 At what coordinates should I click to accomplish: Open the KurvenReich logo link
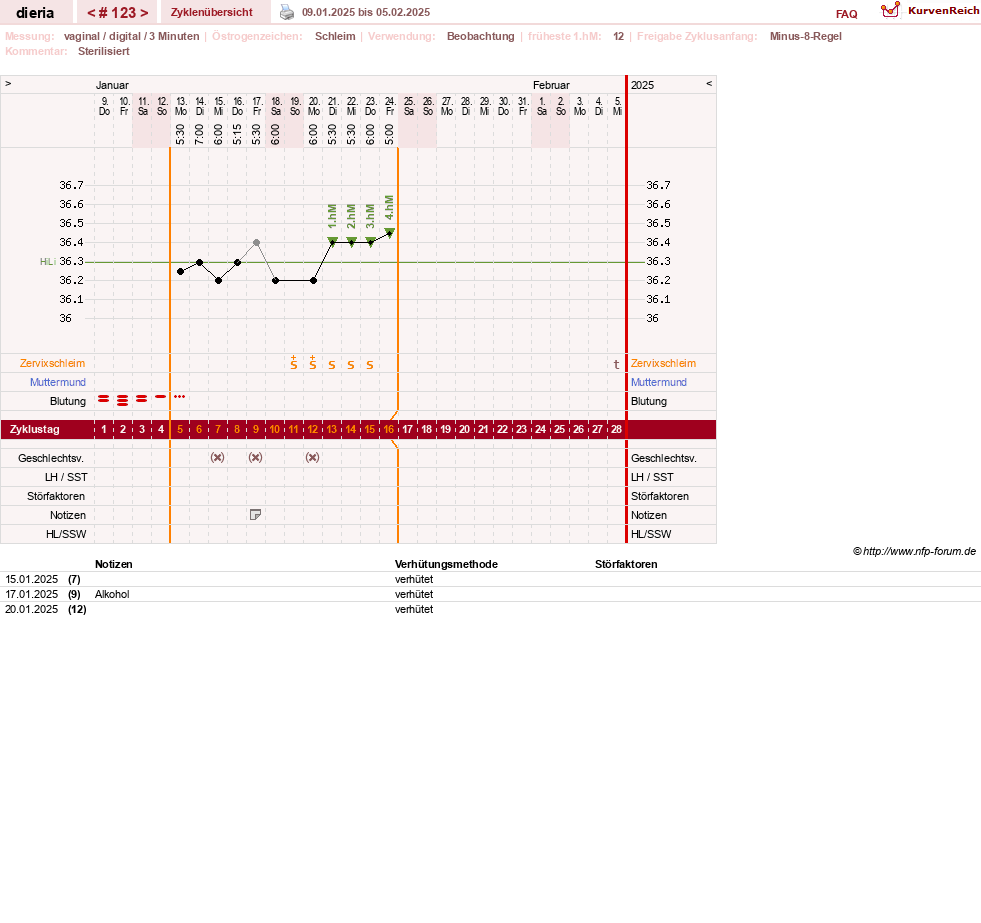(930, 11)
